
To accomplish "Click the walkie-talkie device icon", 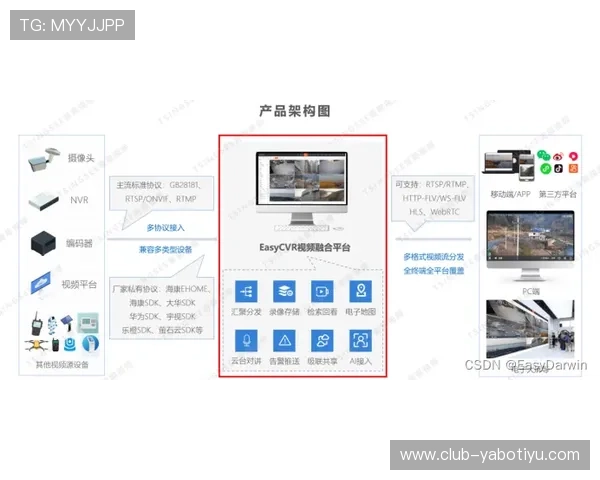I will coord(37,323).
